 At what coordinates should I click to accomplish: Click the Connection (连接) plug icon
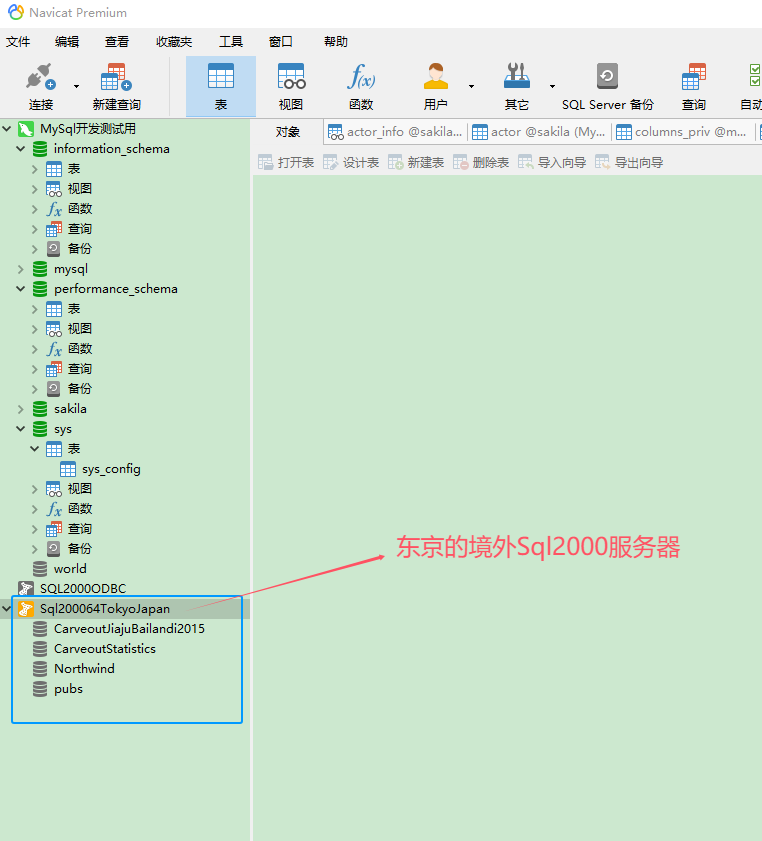(41, 77)
